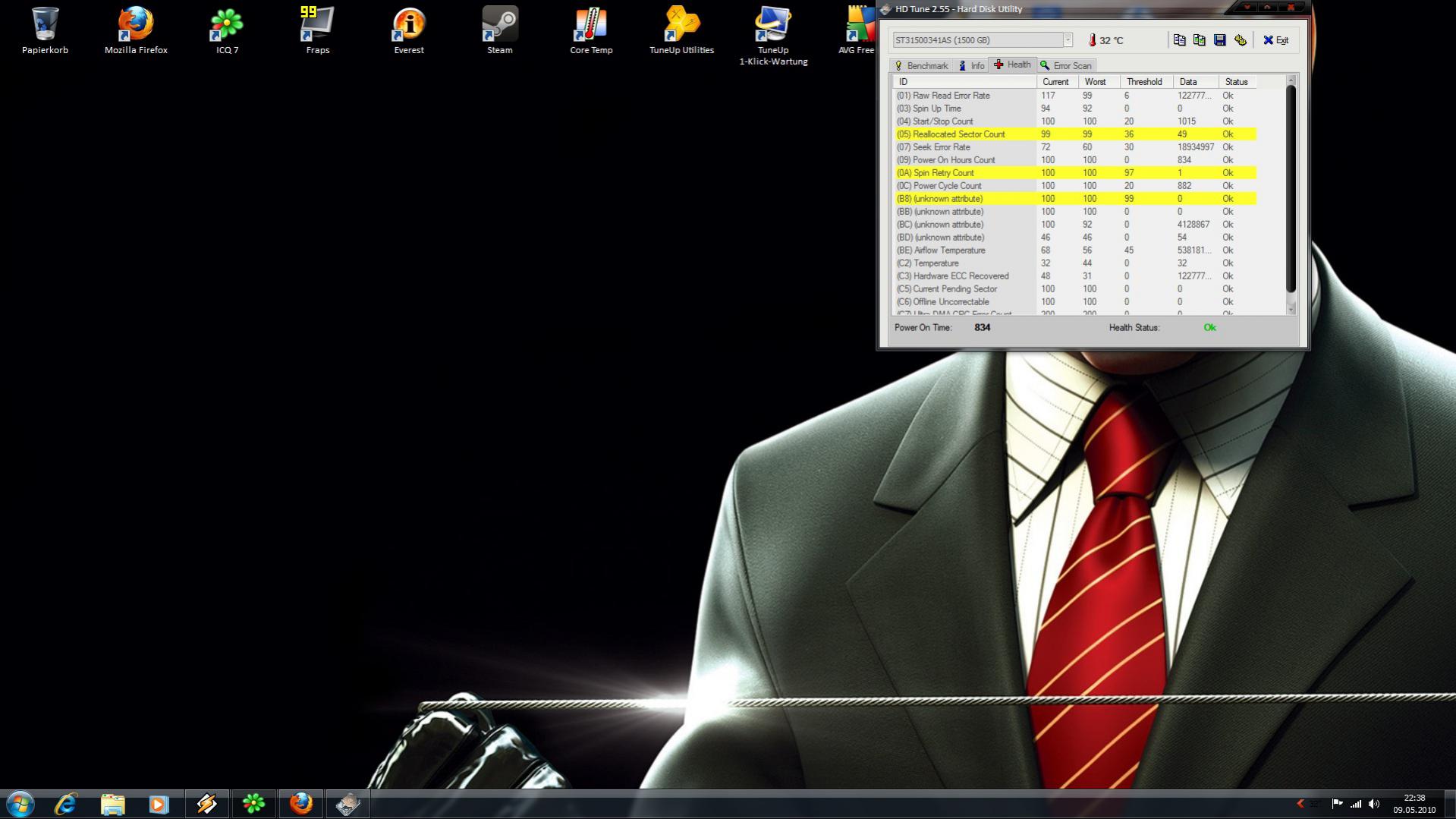
Task: Sort by the ID column header
Action: [x=964, y=82]
